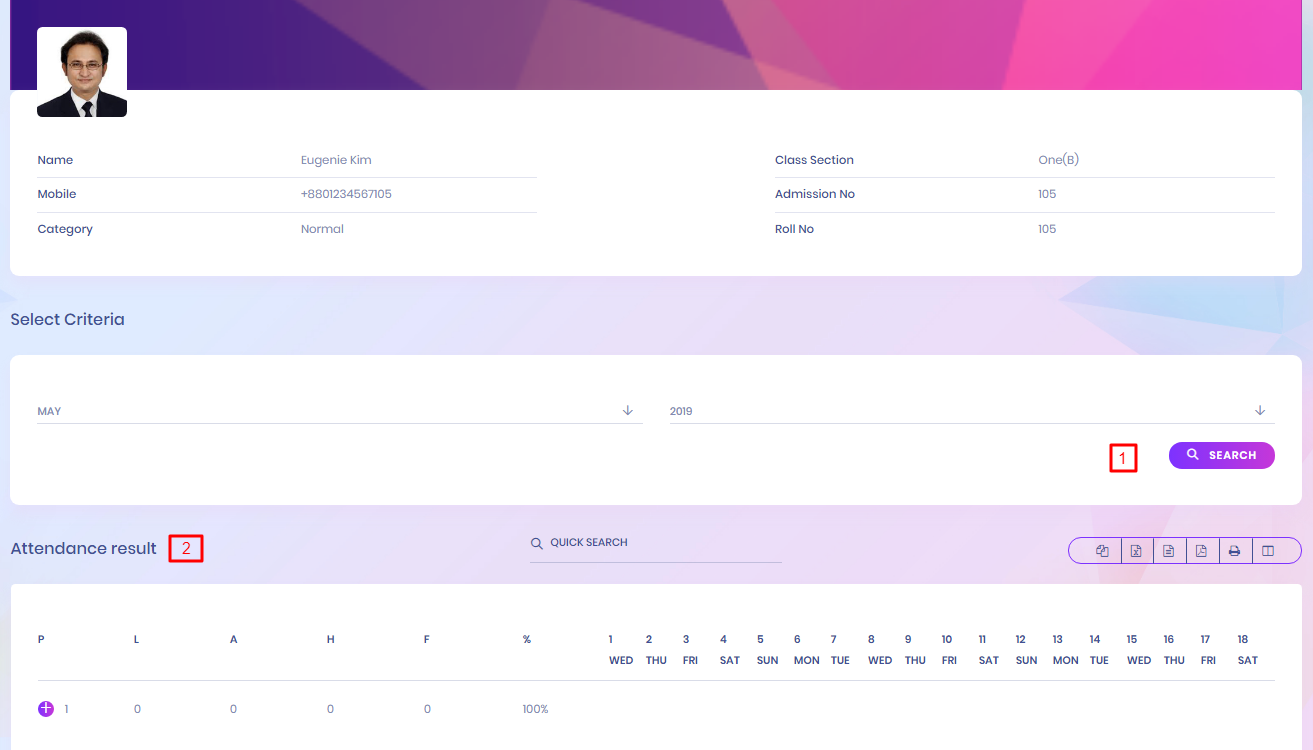
Task: Sort by the A column header
Action: (x=233, y=639)
